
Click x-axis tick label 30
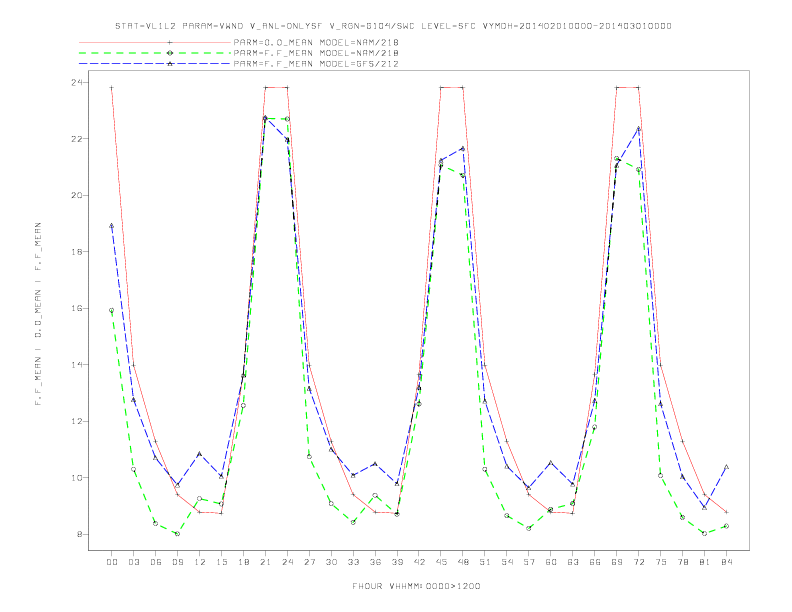coord(331,562)
